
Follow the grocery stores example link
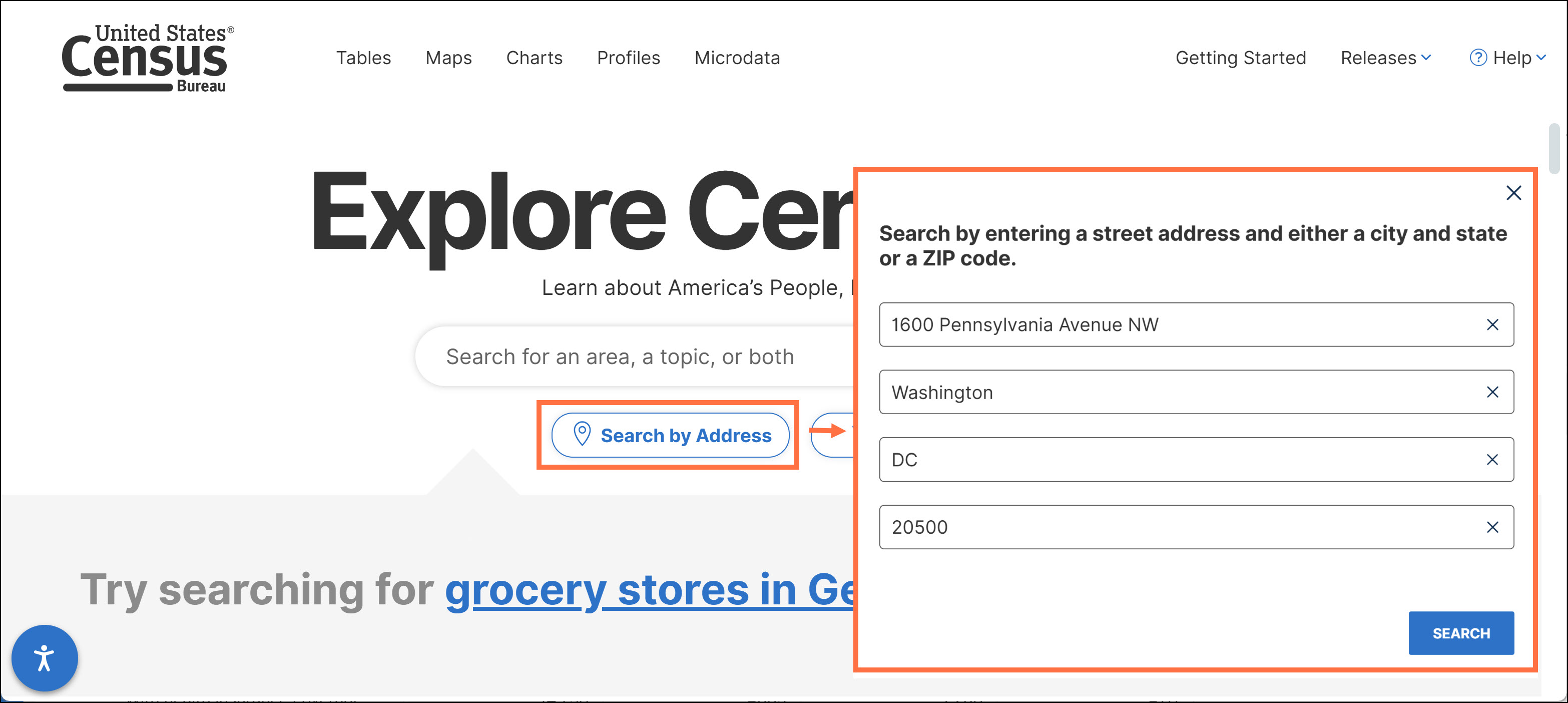tap(649, 590)
